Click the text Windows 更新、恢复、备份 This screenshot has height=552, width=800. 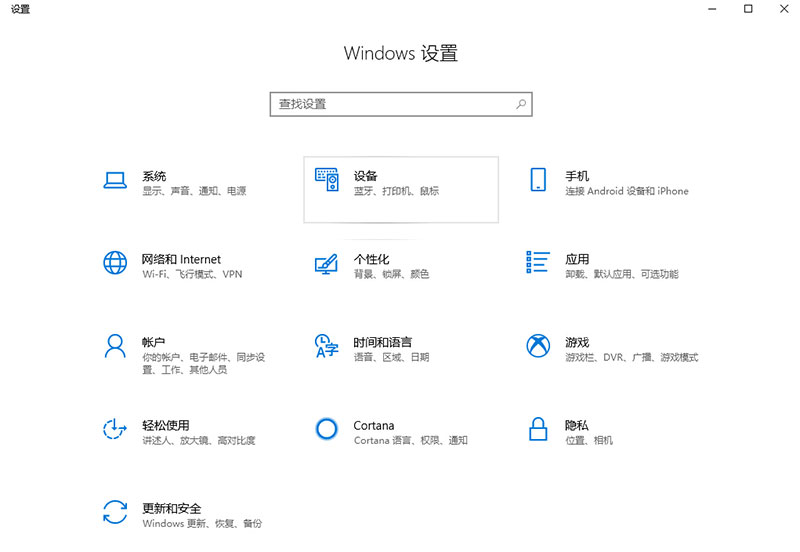click(202, 524)
